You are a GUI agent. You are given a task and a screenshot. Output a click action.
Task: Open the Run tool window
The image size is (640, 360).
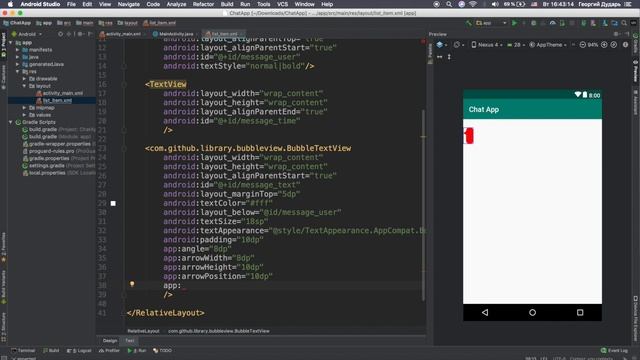[137, 351]
